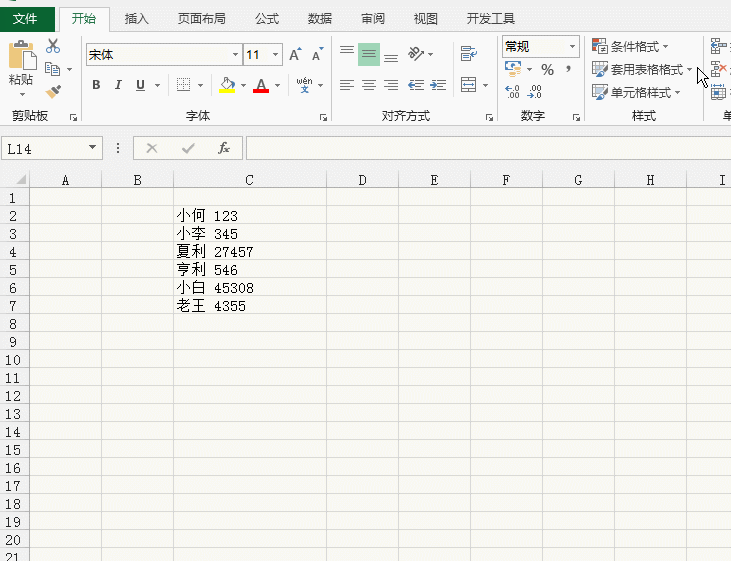Increase indent

click(x=438, y=85)
